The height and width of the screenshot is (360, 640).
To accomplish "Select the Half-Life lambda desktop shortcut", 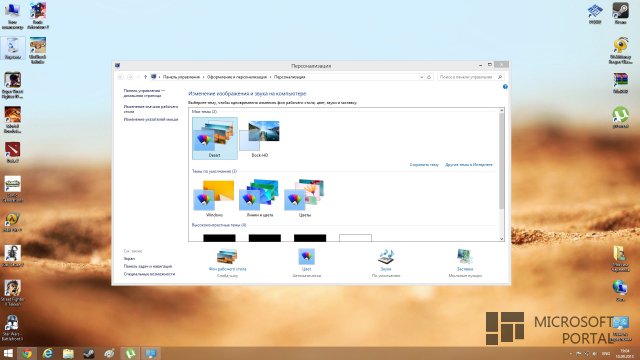I will tap(13, 222).
